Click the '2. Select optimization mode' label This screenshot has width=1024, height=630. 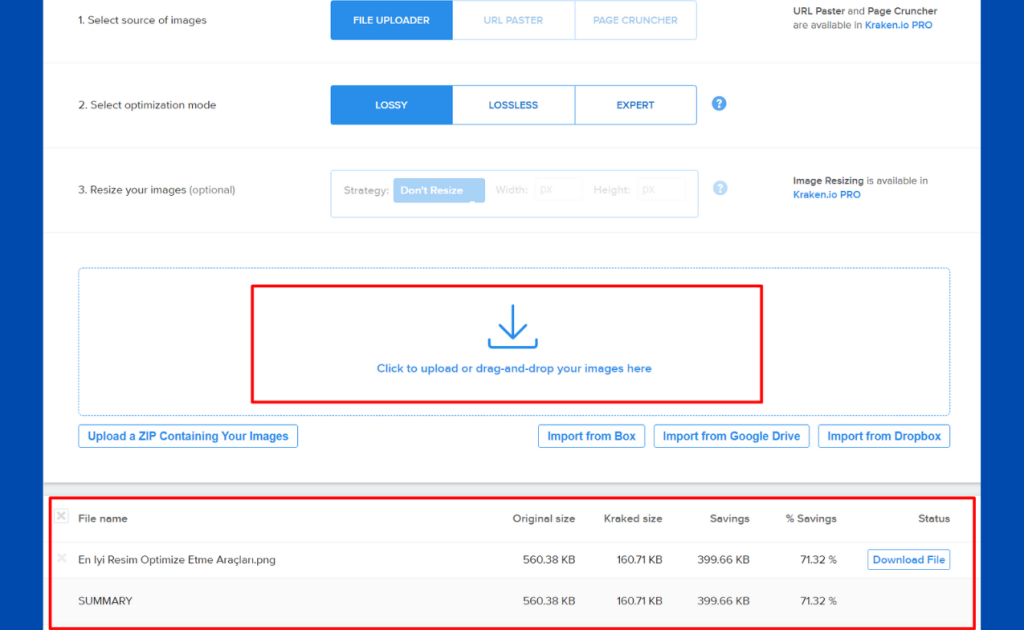coord(147,105)
